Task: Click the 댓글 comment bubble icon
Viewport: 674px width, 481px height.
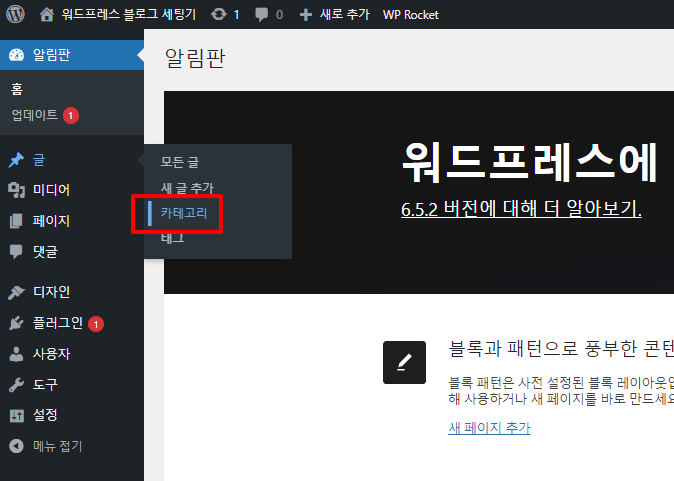Action: click(16, 252)
